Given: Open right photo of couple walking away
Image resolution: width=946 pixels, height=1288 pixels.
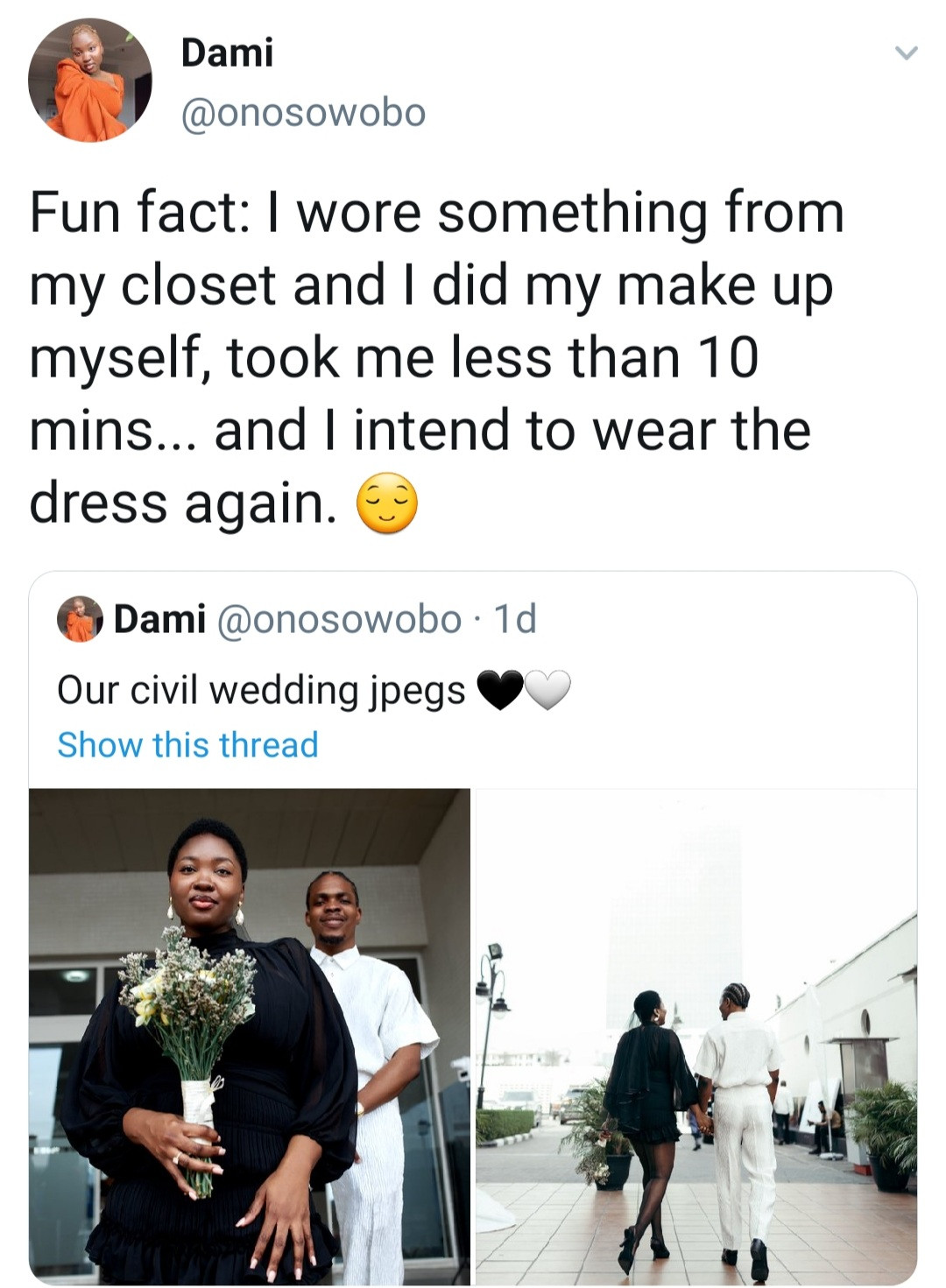Looking at the screenshot, I should tap(696, 1035).
